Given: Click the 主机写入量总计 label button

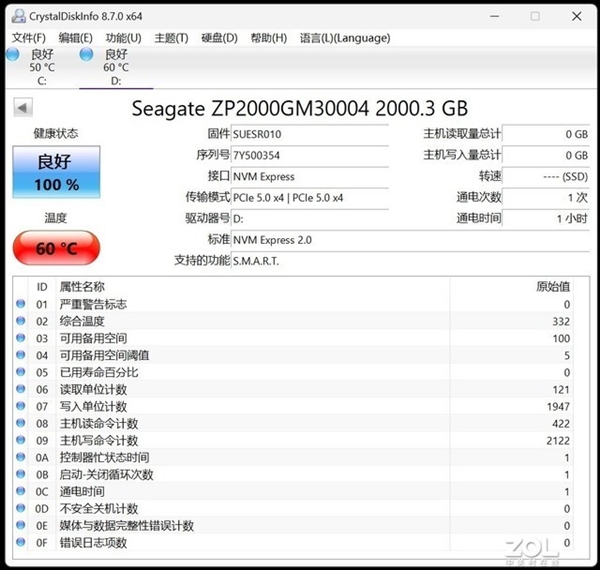Looking at the screenshot, I should point(462,155).
